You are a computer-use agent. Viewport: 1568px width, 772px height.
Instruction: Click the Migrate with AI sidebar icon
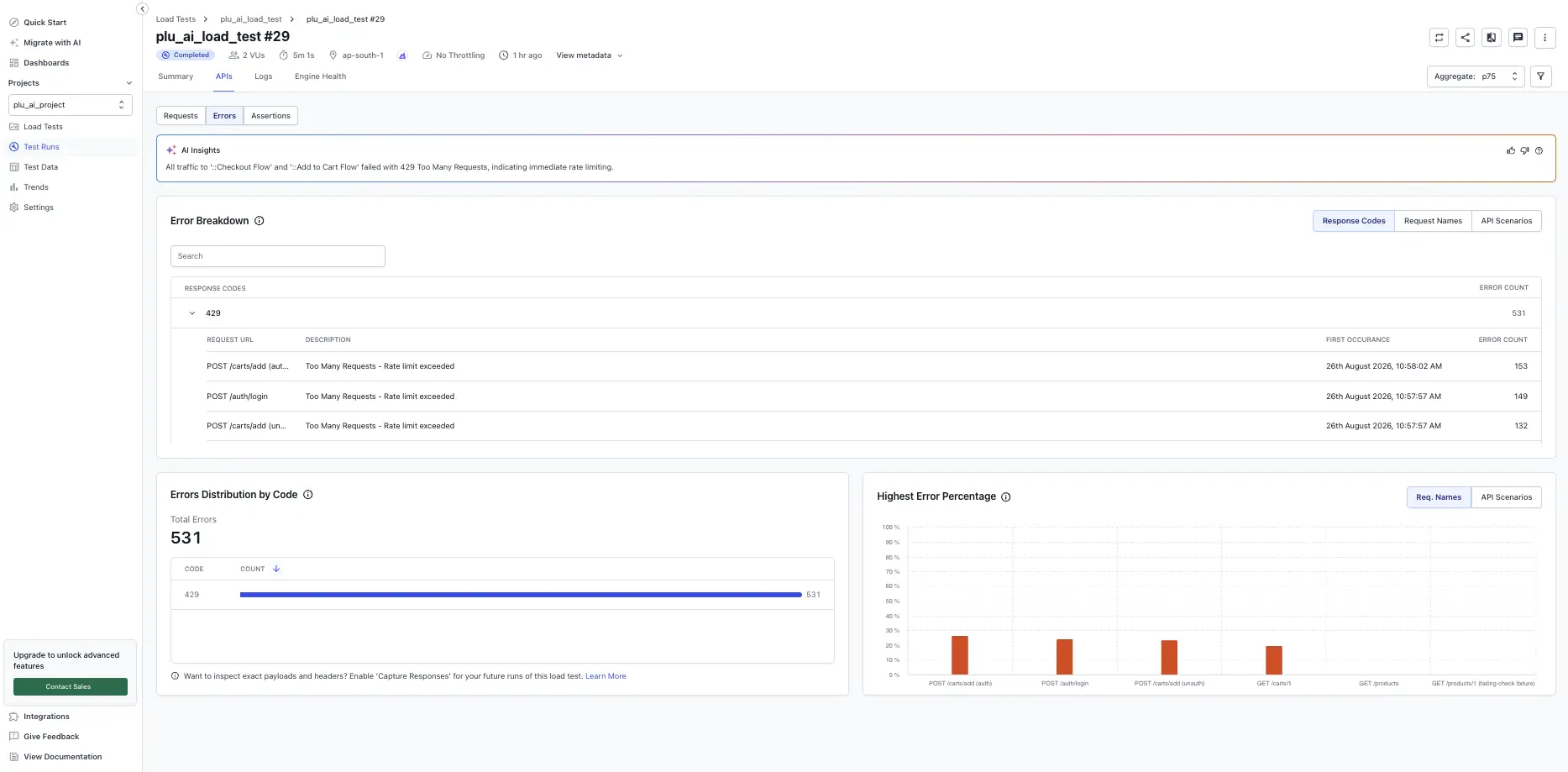pos(13,43)
